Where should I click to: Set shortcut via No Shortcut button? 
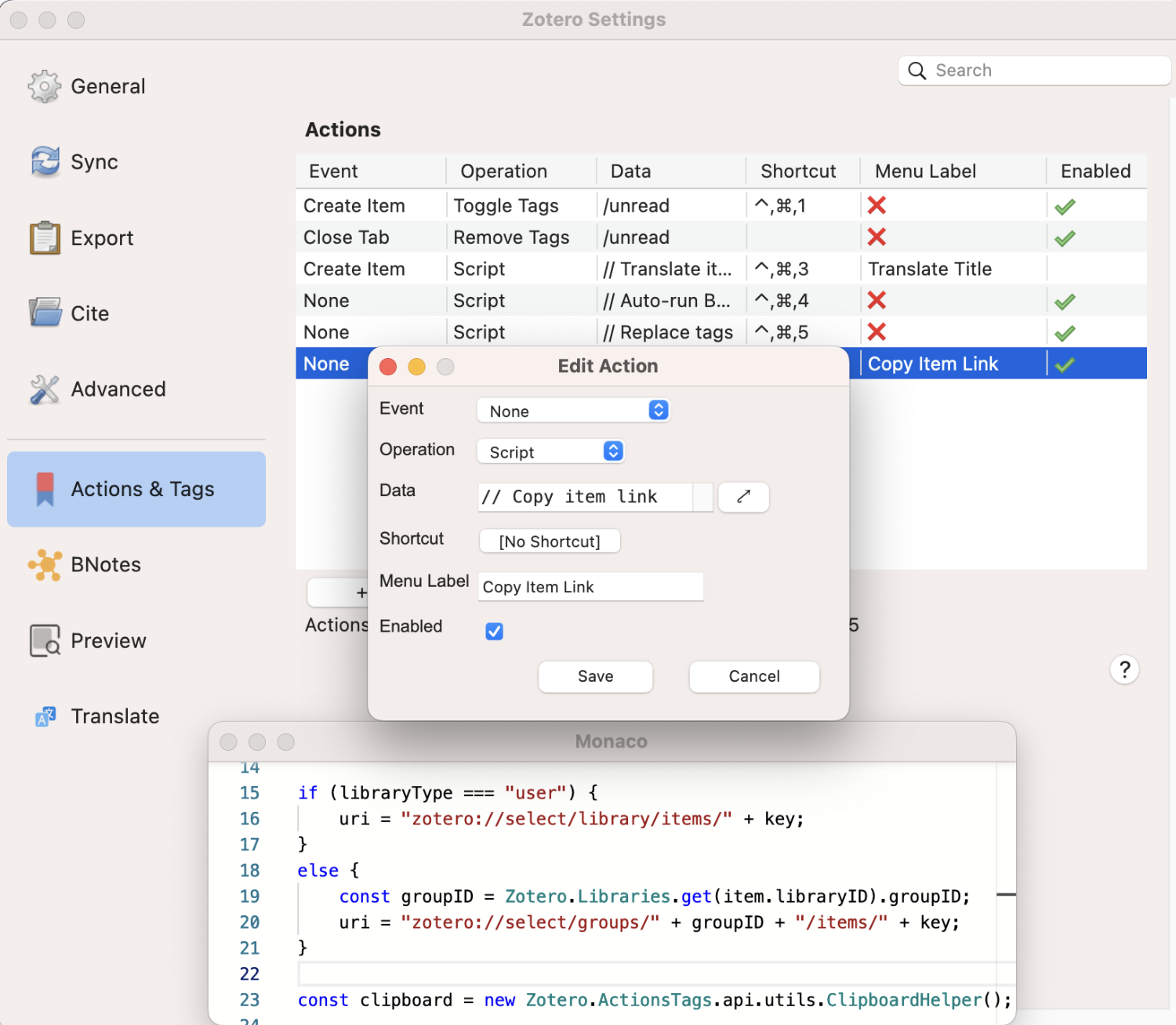(x=550, y=541)
